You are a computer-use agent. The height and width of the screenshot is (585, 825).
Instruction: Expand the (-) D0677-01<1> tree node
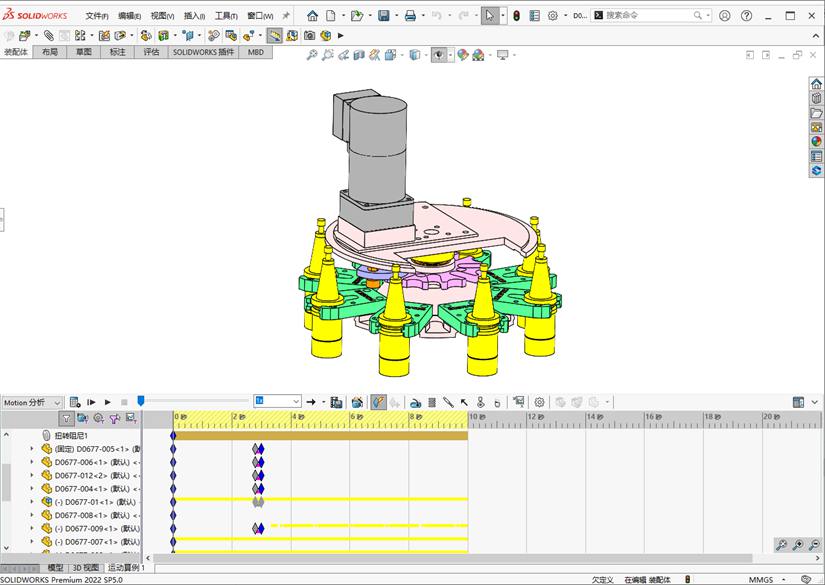(32, 502)
